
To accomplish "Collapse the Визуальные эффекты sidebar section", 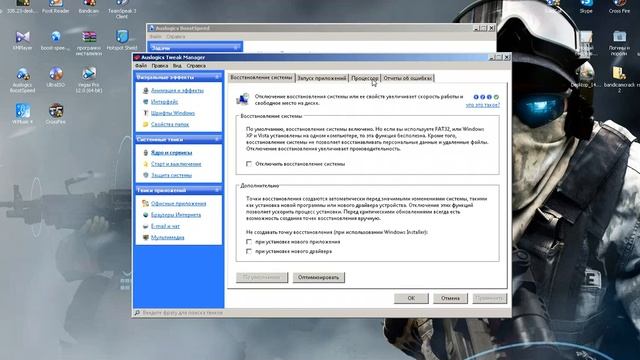I will 217,77.
